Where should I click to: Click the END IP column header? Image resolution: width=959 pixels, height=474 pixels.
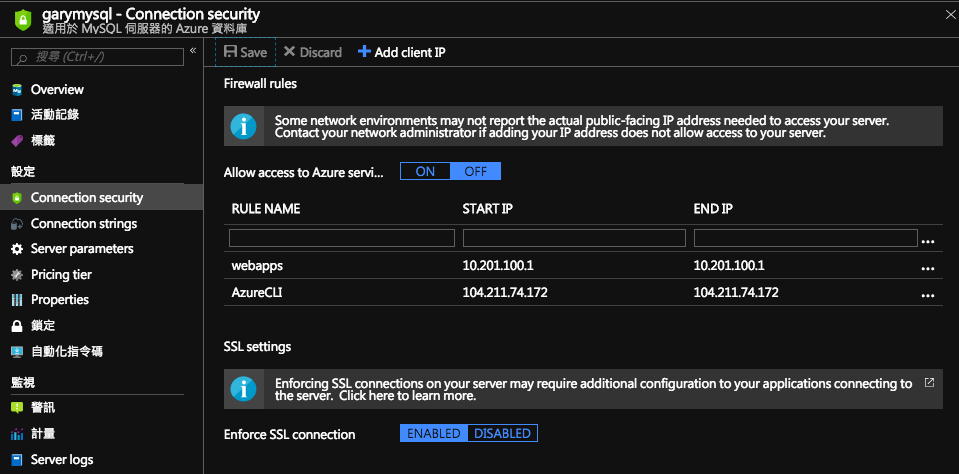click(713, 209)
